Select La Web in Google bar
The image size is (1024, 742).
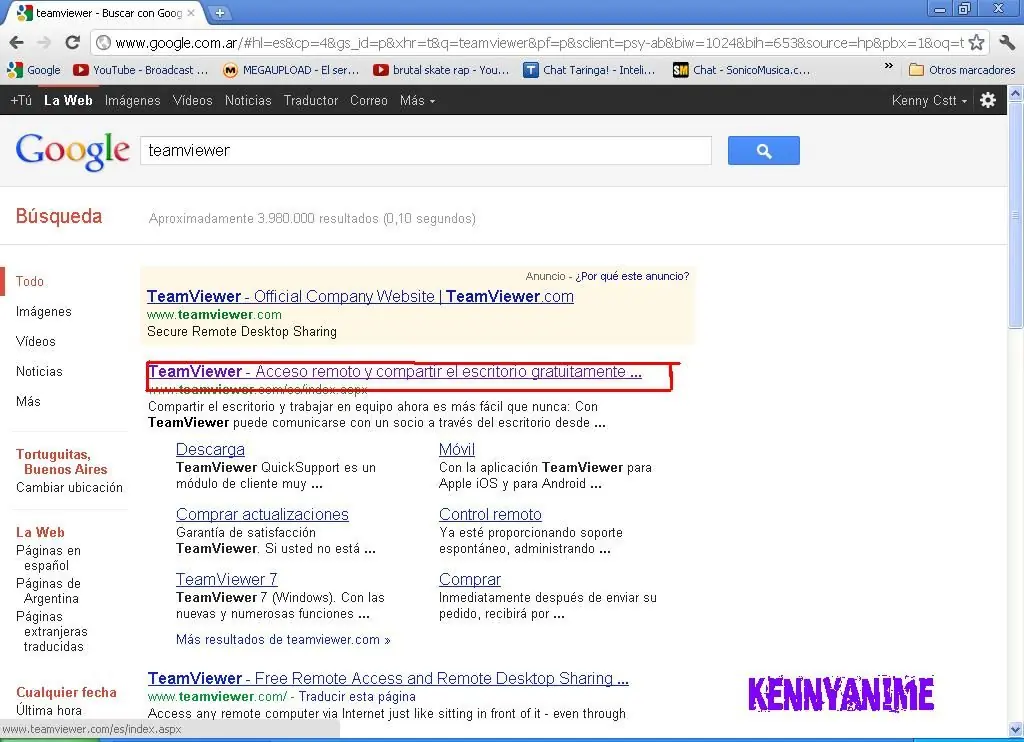pos(68,101)
